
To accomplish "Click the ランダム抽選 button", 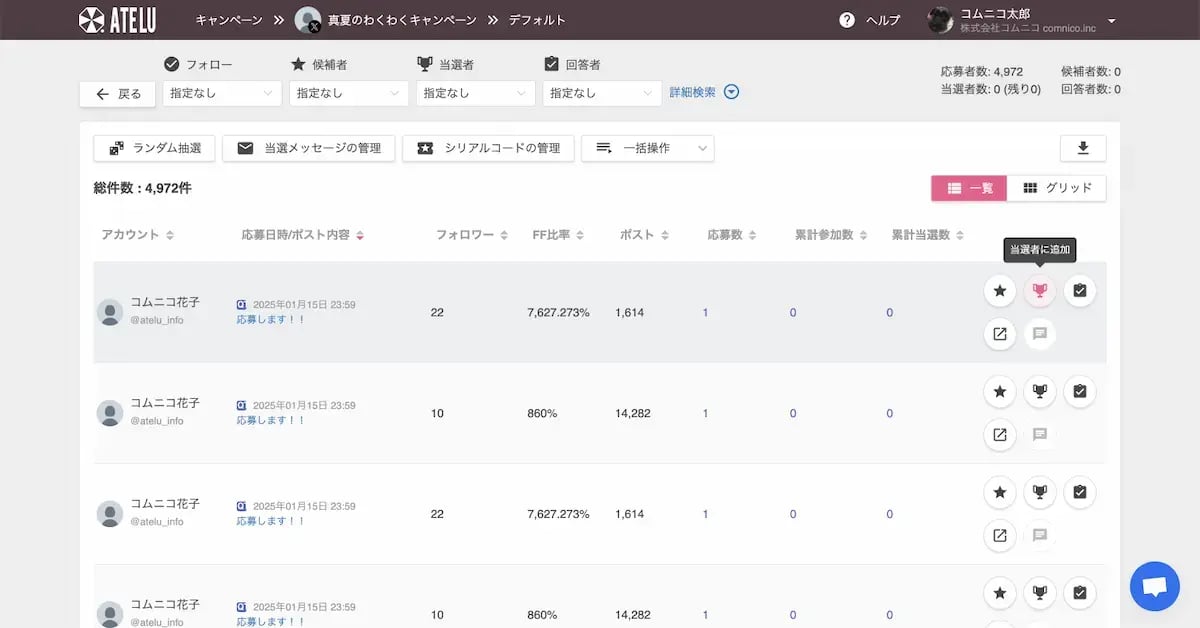I will (155, 148).
